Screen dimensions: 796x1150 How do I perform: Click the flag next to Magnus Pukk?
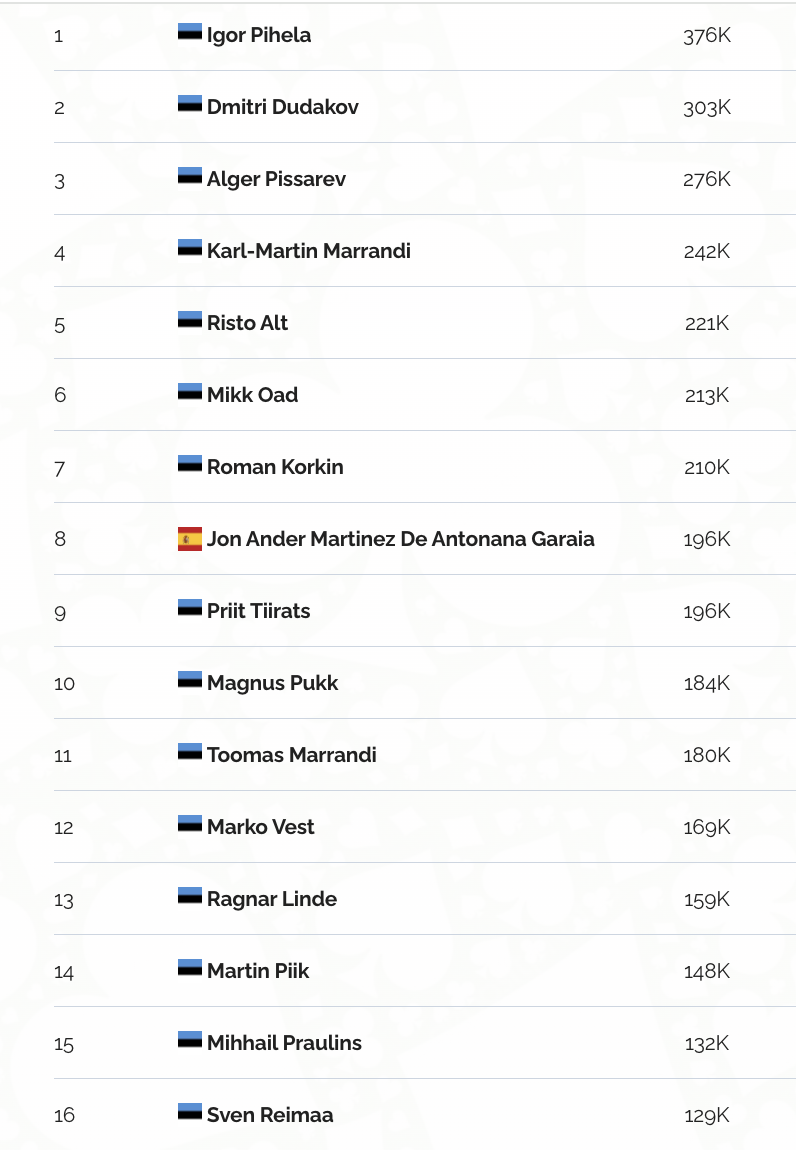point(190,680)
